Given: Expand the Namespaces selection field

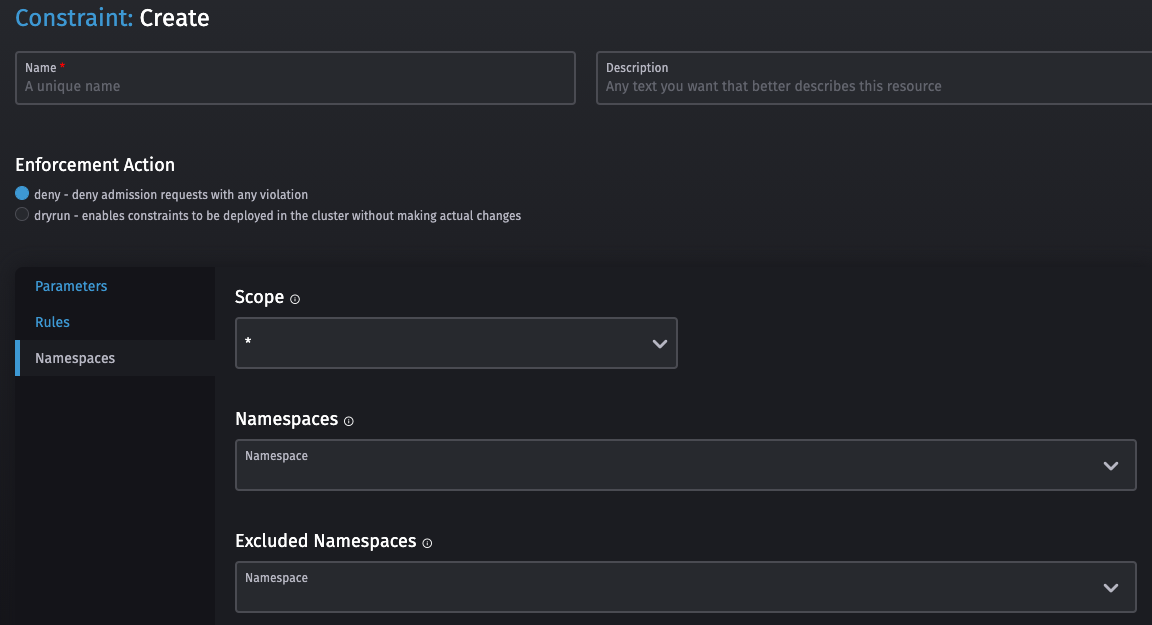Looking at the screenshot, I should [x=660, y=465].
